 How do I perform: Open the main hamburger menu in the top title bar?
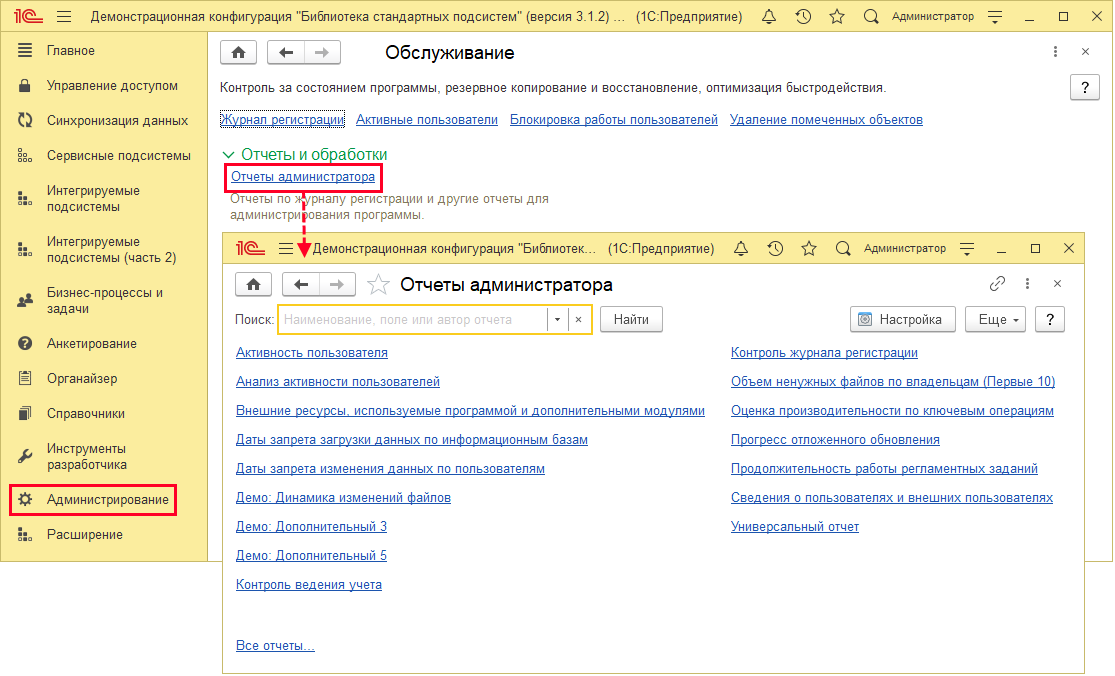pos(64,16)
